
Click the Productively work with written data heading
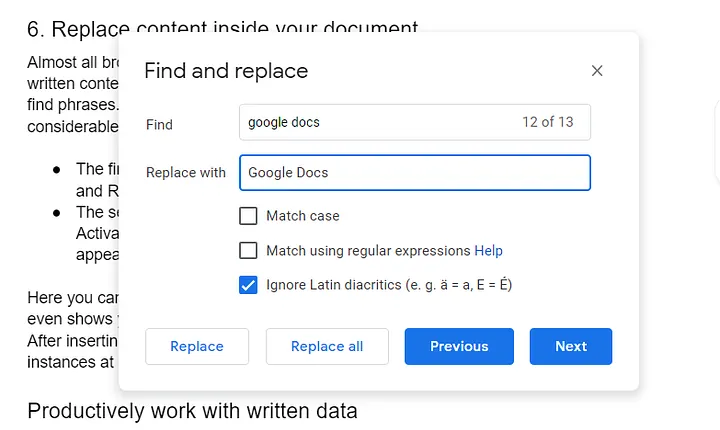[192, 411]
